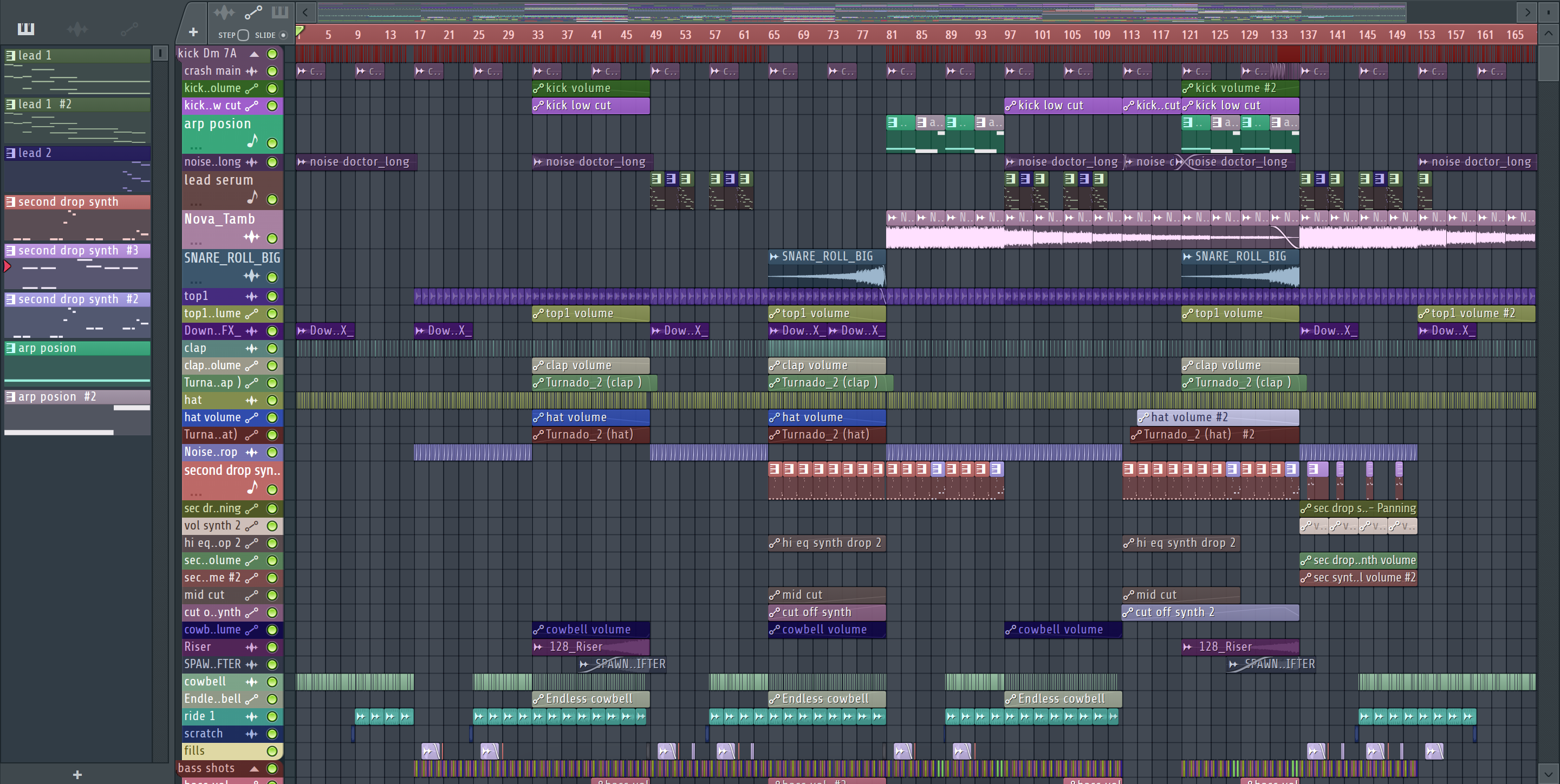Click clap track audio icon
1560x784 pixels.
(x=251, y=348)
